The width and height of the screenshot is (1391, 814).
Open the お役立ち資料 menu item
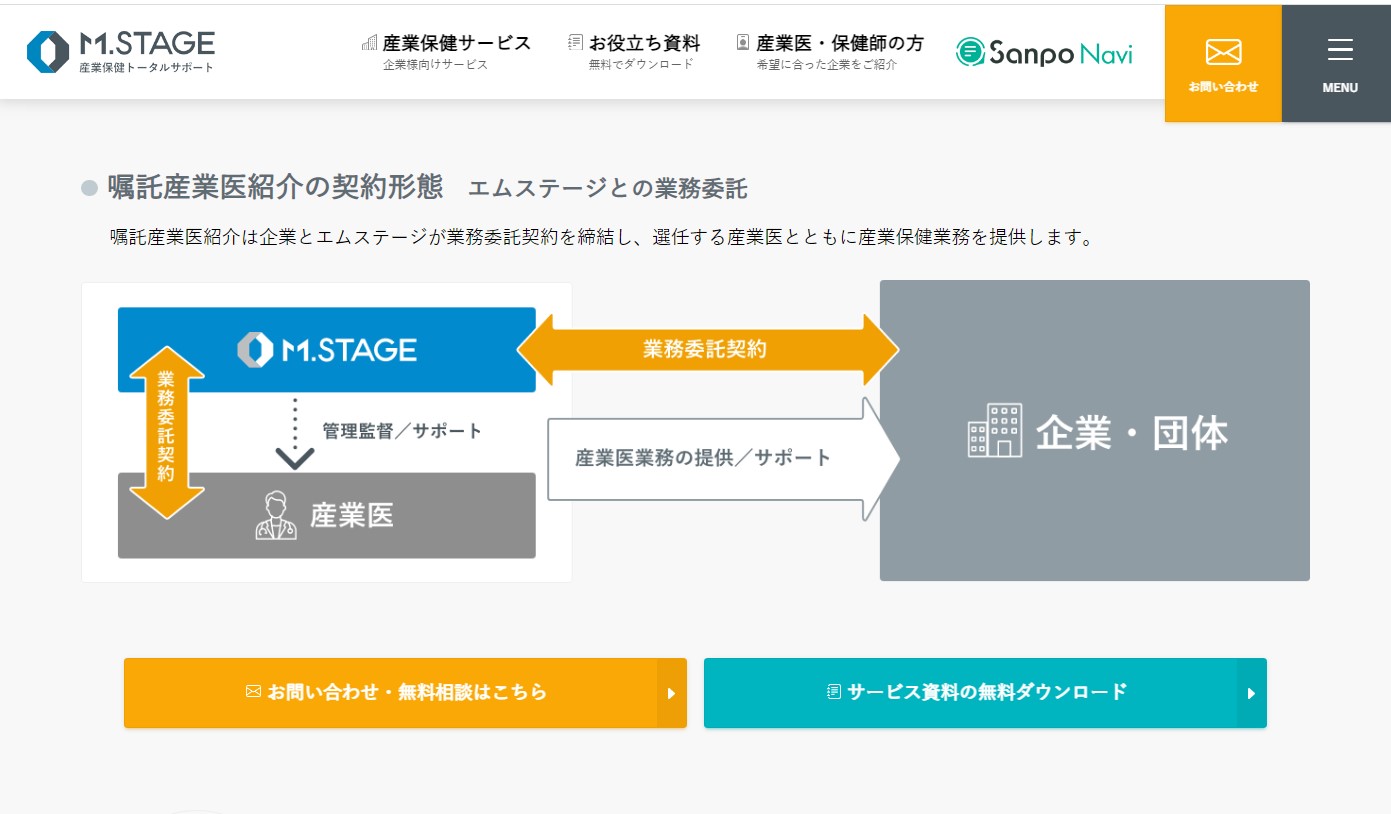644,44
